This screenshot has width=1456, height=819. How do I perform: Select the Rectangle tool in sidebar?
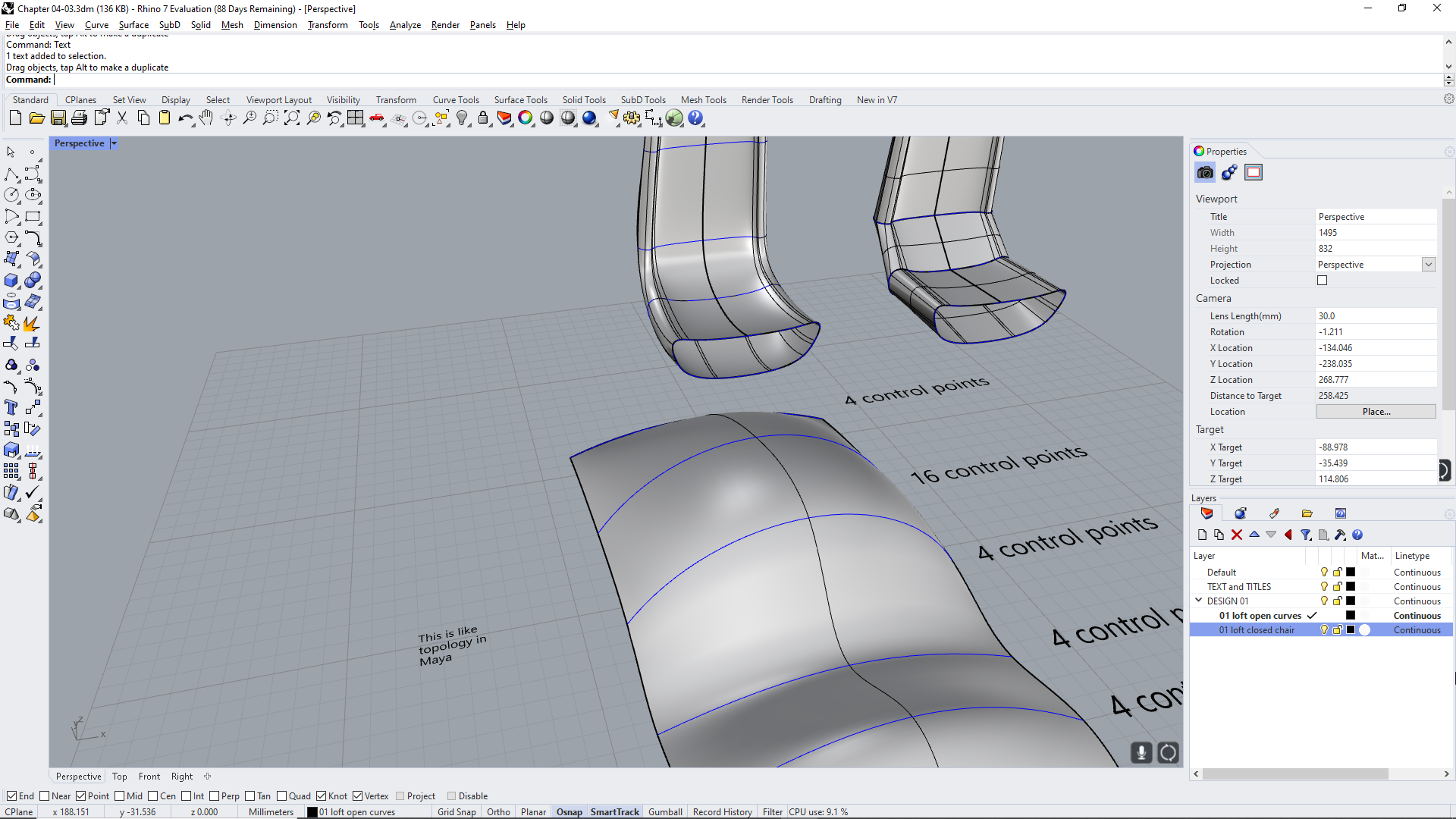coord(33,217)
